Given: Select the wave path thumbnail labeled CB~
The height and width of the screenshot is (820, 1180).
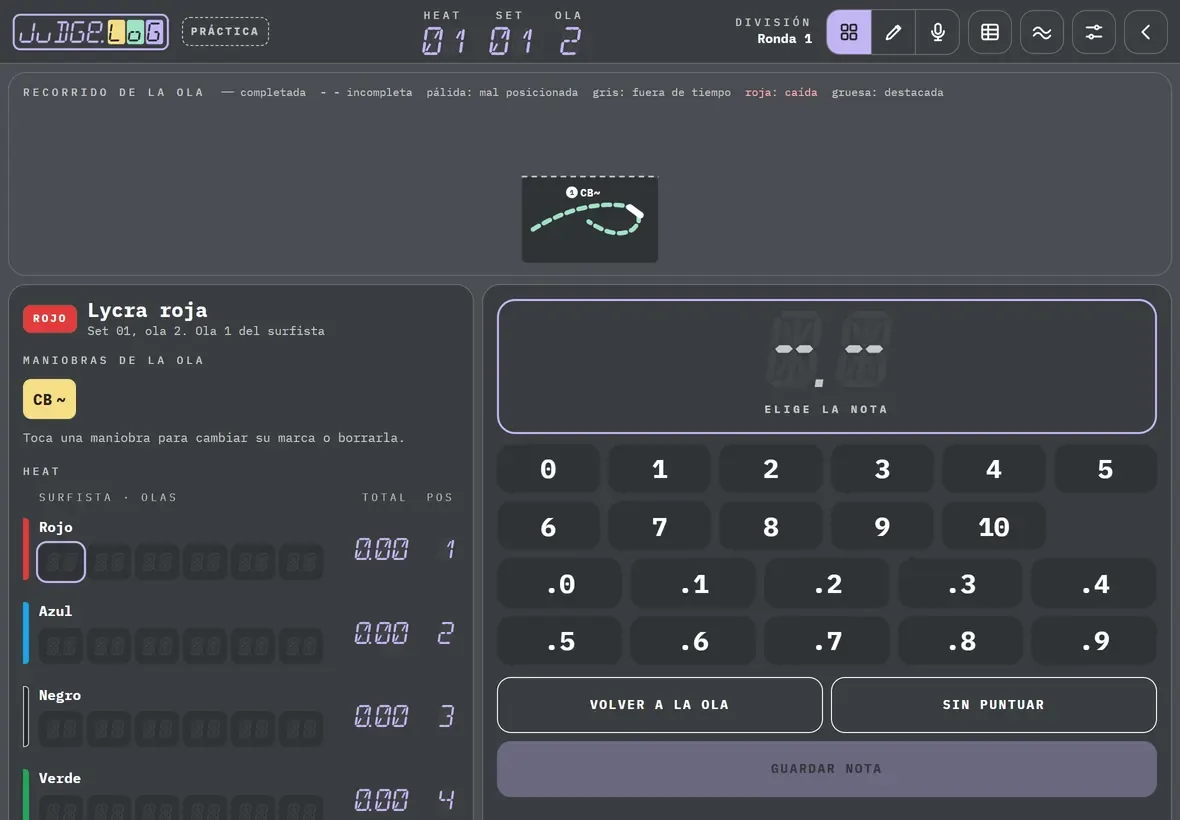Looking at the screenshot, I should [589, 219].
